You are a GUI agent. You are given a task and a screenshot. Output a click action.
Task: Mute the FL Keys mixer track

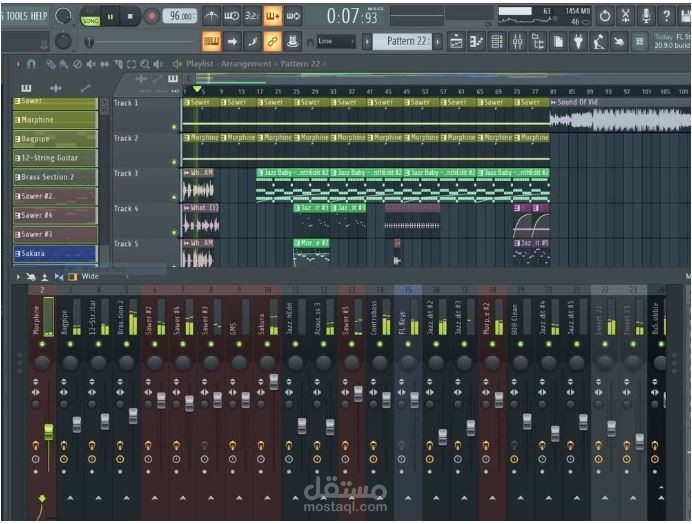(x=408, y=344)
